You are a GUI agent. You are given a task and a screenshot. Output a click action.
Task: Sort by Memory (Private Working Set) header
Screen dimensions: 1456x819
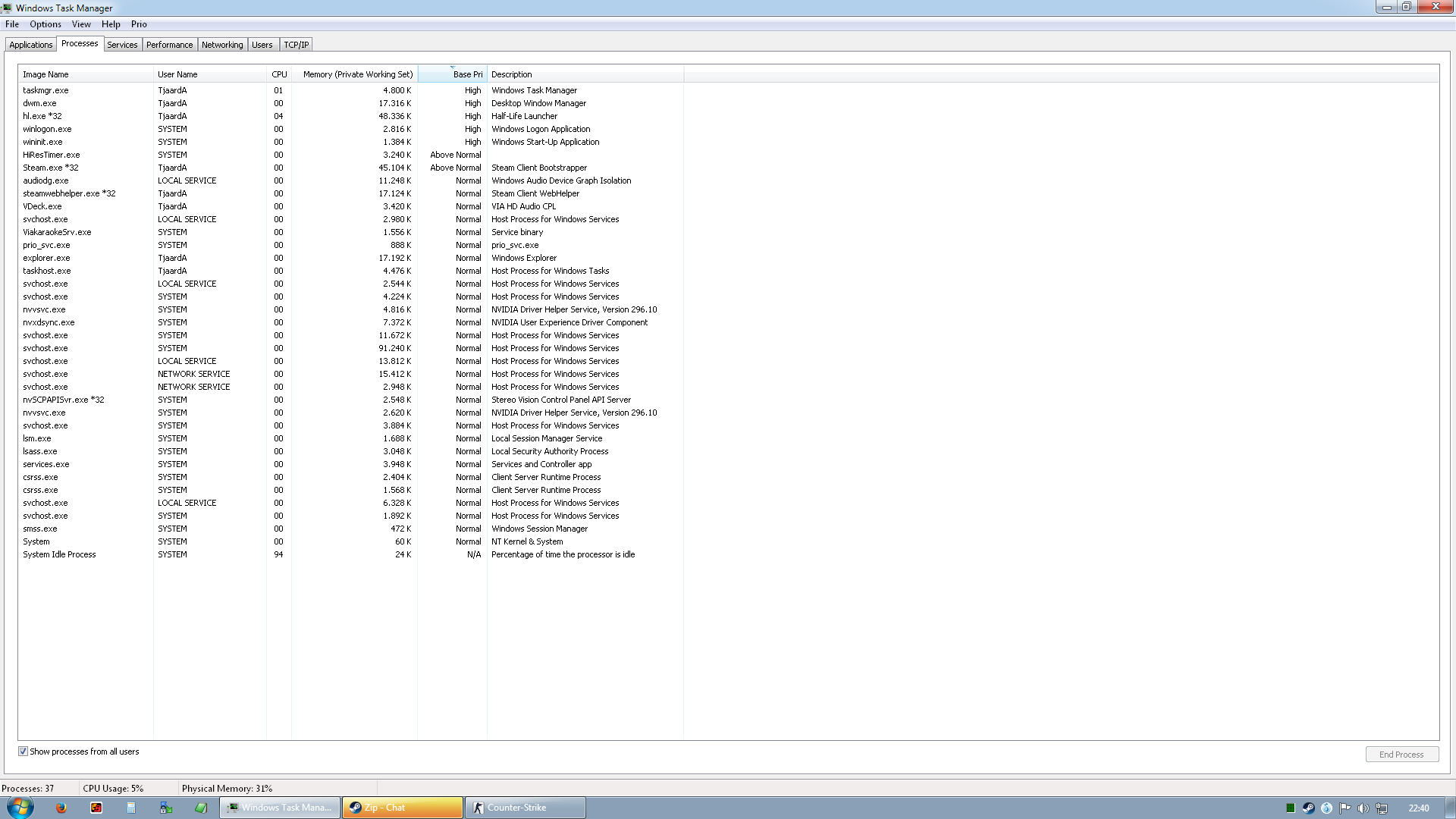point(354,74)
